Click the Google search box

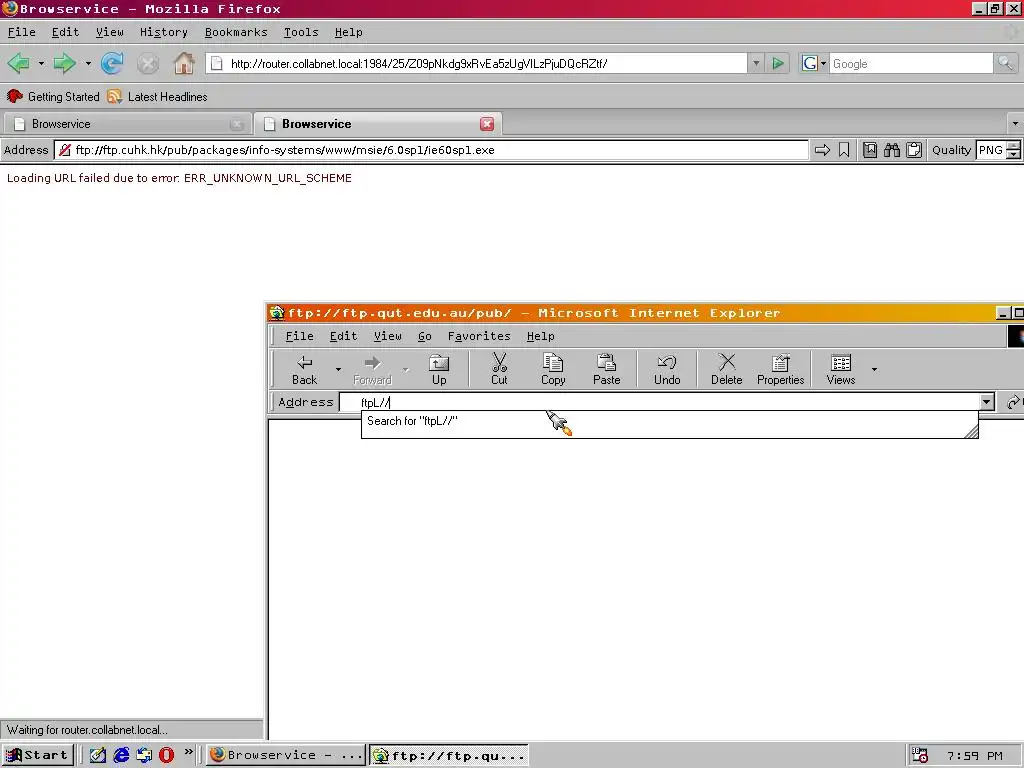click(x=911, y=63)
